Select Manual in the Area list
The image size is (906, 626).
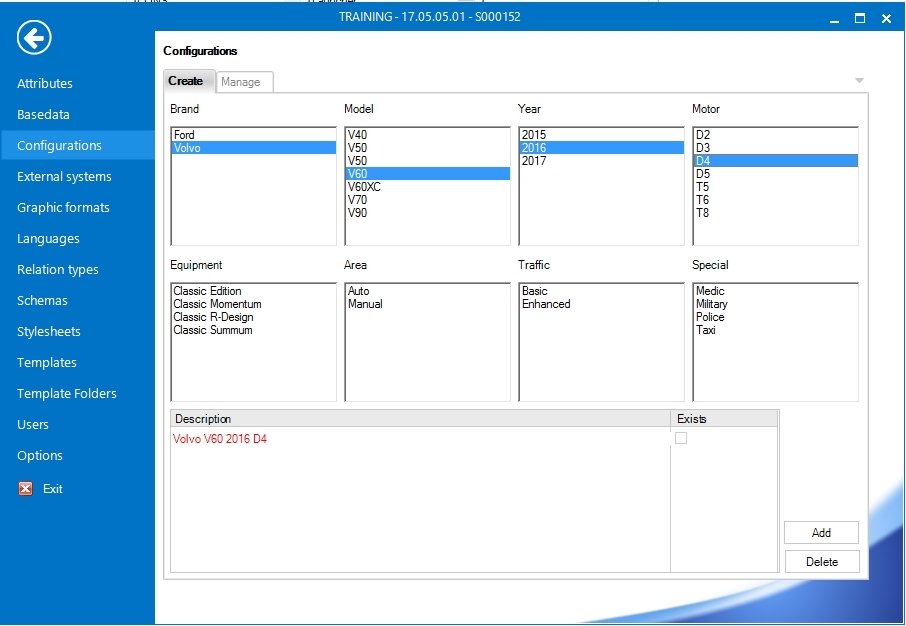pyautogui.click(x=365, y=304)
